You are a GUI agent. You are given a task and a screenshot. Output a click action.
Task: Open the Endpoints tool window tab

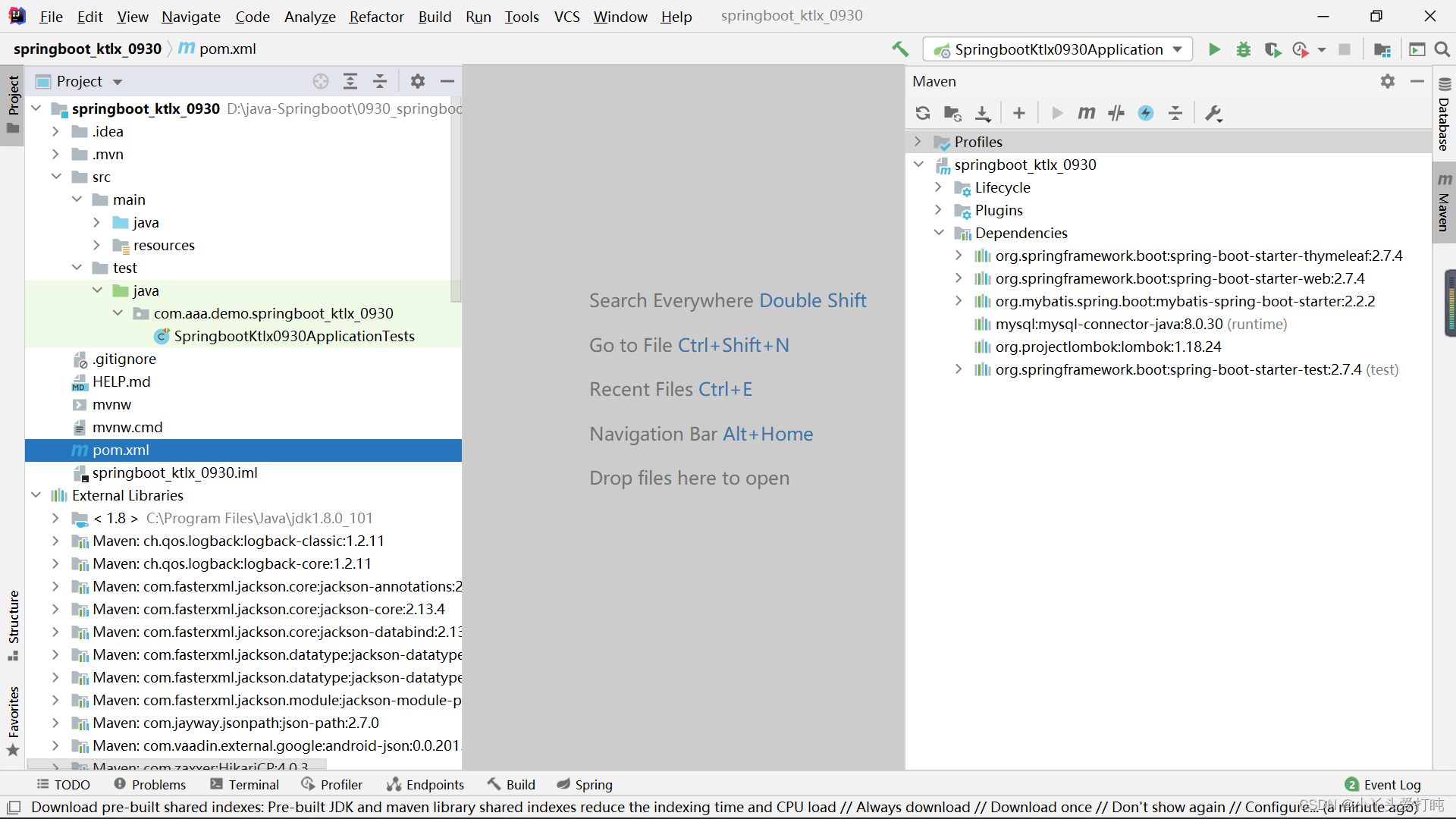click(x=425, y=784)
